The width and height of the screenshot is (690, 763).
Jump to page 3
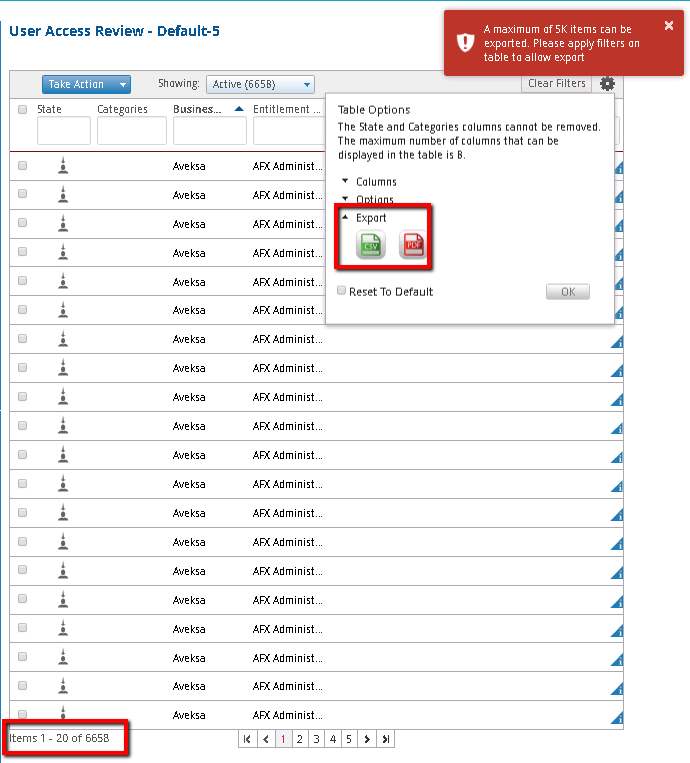pyautogui.click(x=316, y=739)
